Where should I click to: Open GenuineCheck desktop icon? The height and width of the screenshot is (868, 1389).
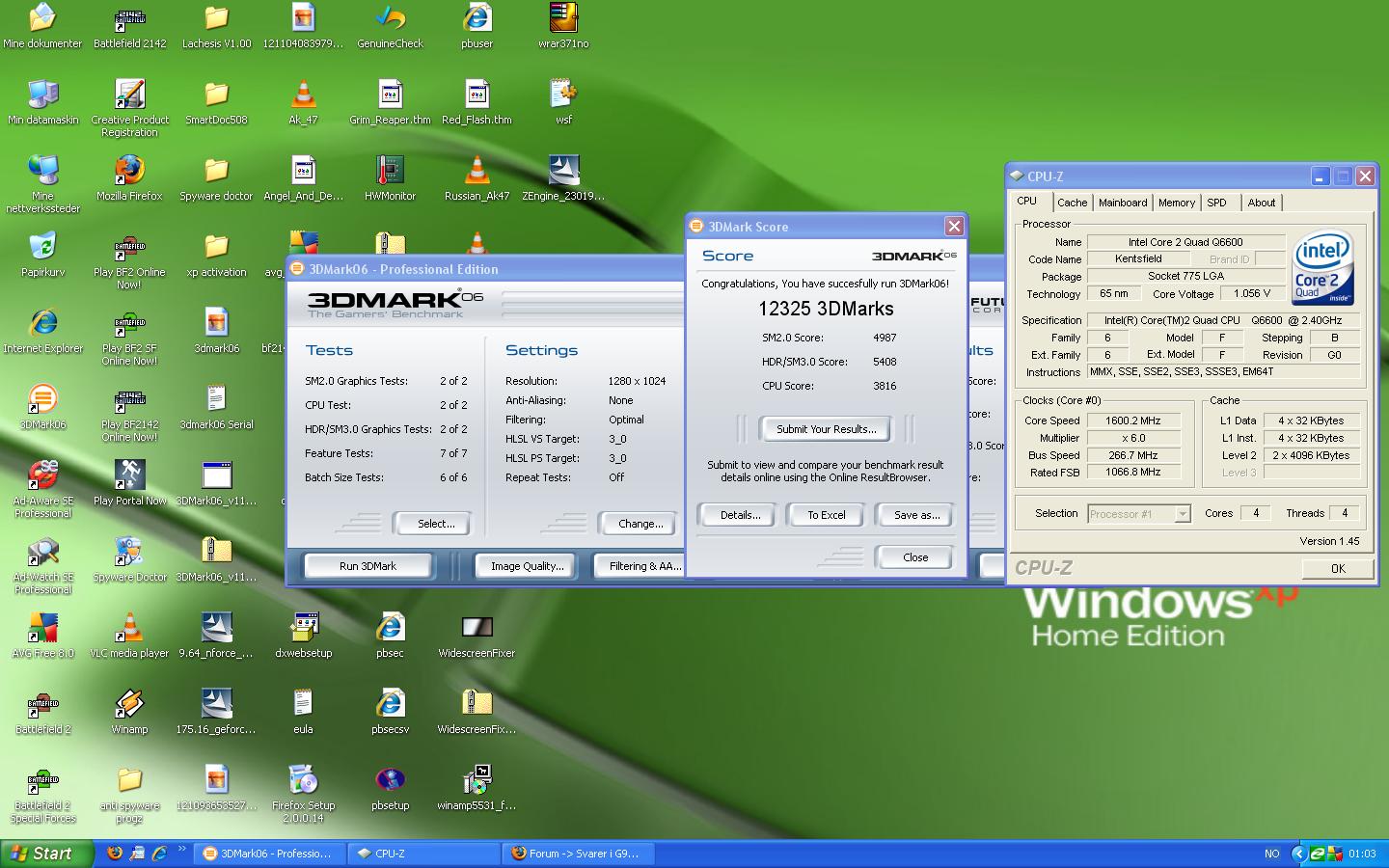pos(390,26)
